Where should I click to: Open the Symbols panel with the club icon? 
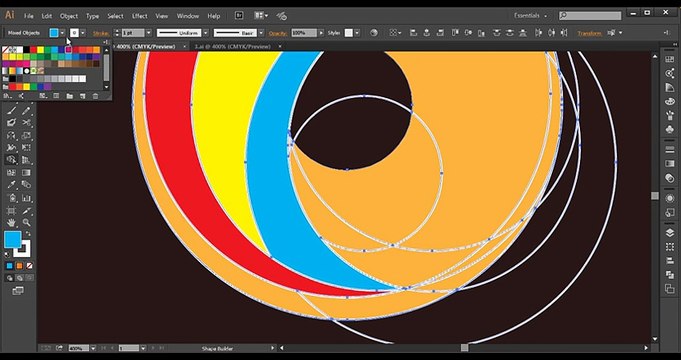(669, 129)
